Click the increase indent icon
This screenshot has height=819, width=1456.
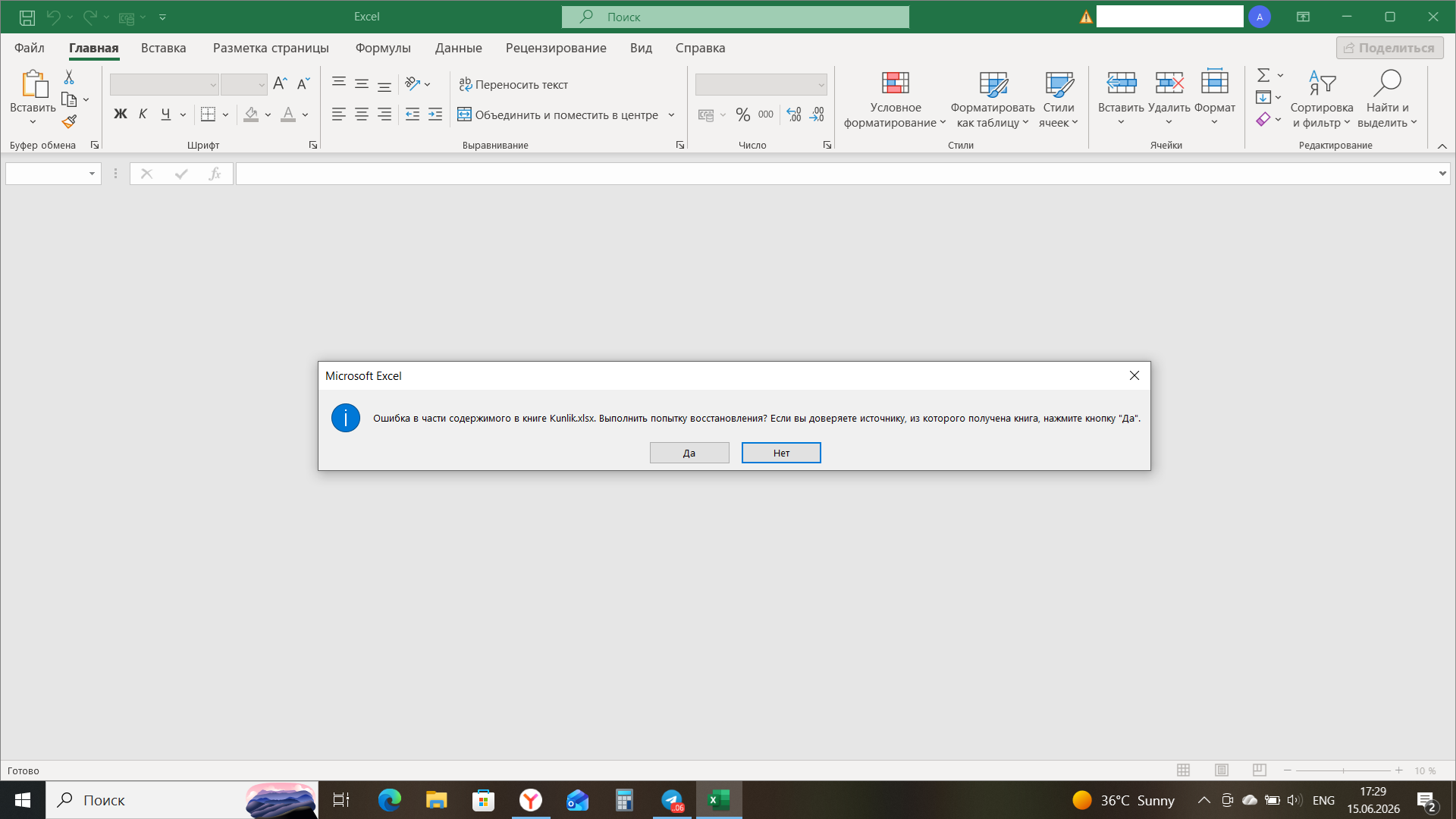tap(435, 115)
